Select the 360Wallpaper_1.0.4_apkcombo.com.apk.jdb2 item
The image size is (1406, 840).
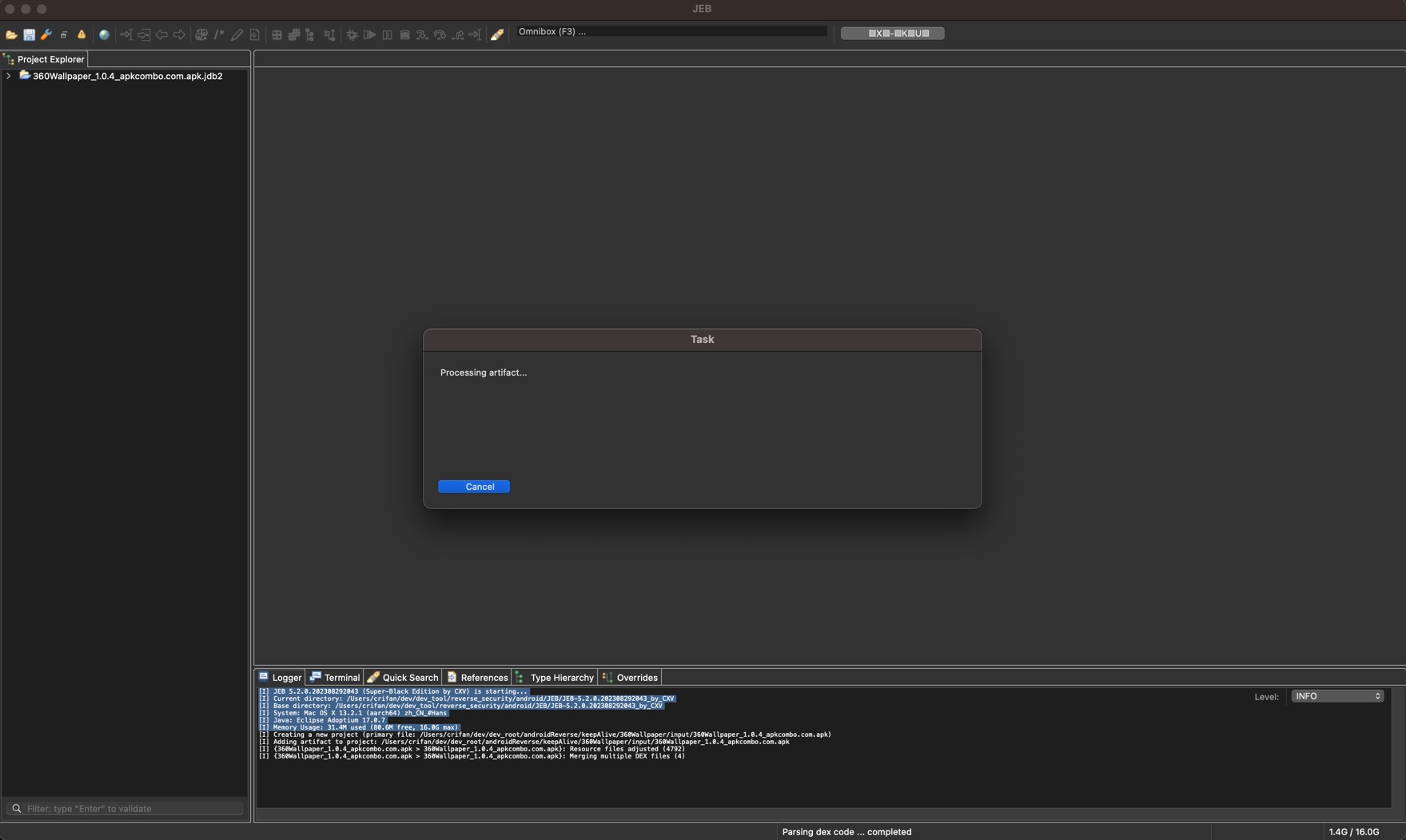coord(127,76)
